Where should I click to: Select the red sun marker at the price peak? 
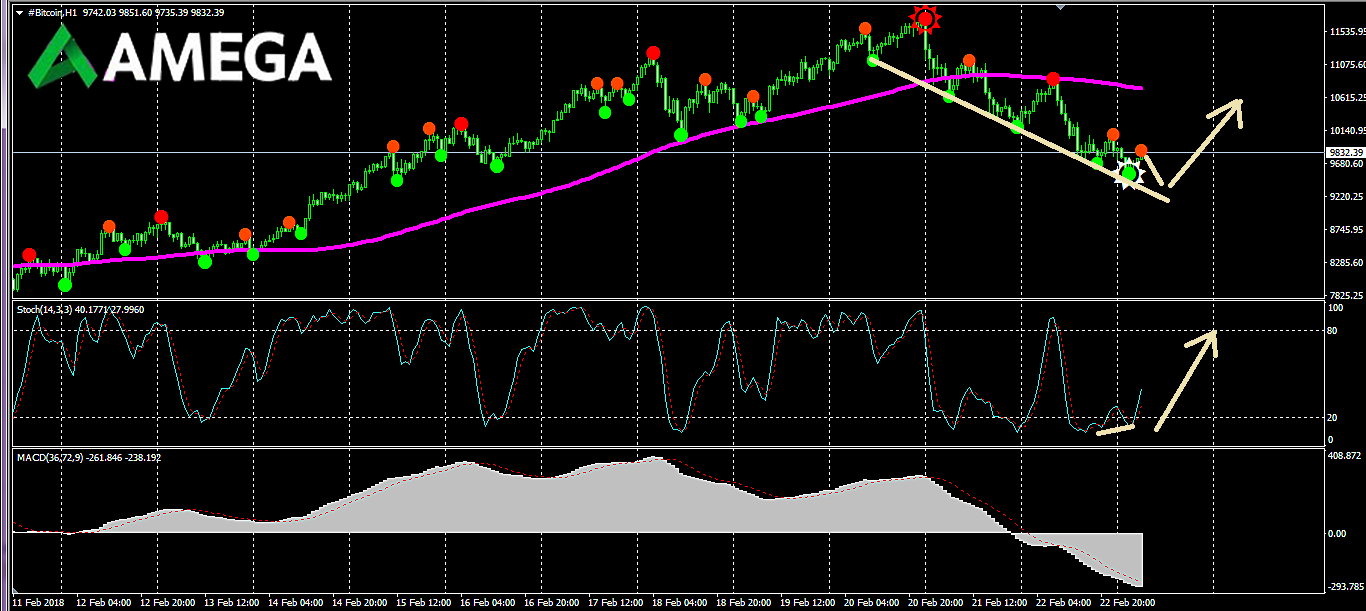(925, 18)
